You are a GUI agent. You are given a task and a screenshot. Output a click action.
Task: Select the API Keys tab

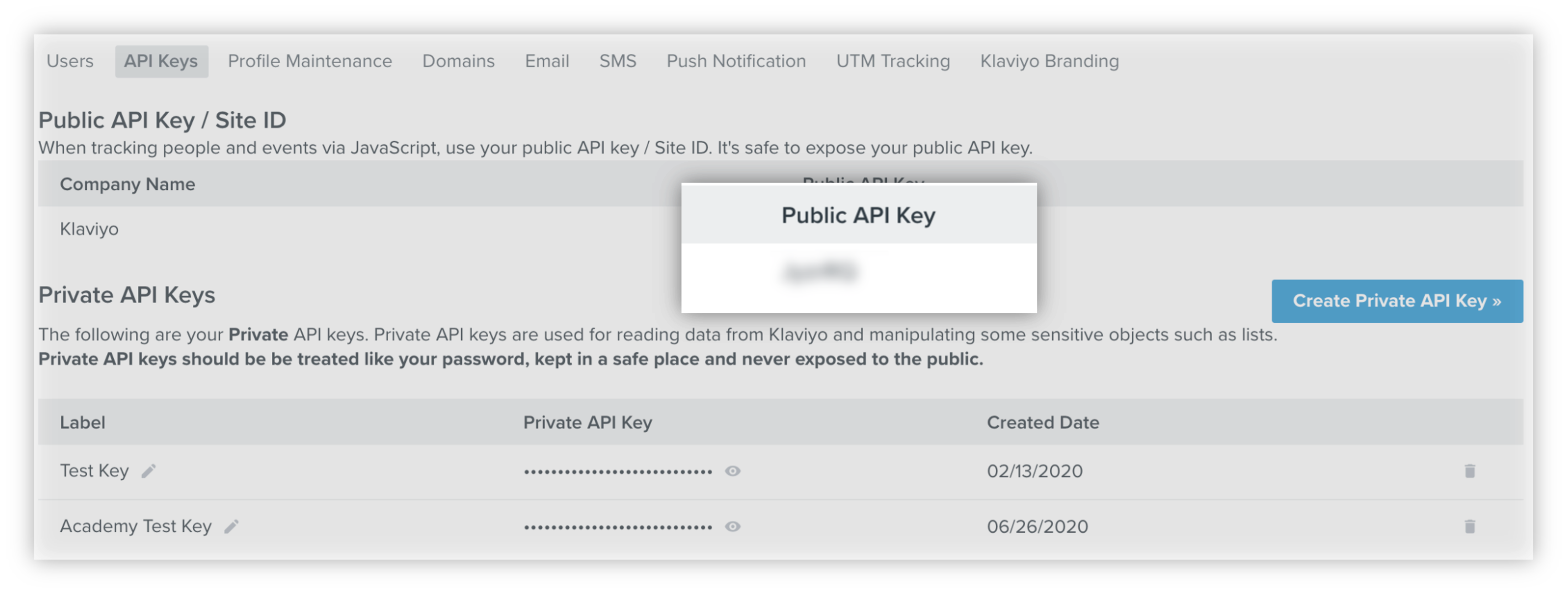pos(161,61)
